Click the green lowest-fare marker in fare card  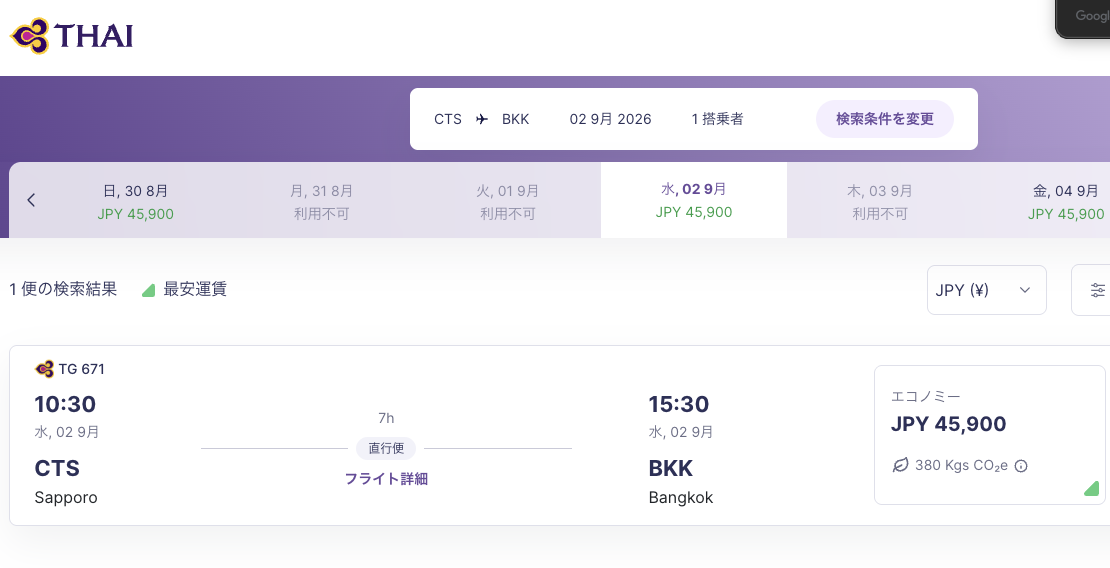1091,488
